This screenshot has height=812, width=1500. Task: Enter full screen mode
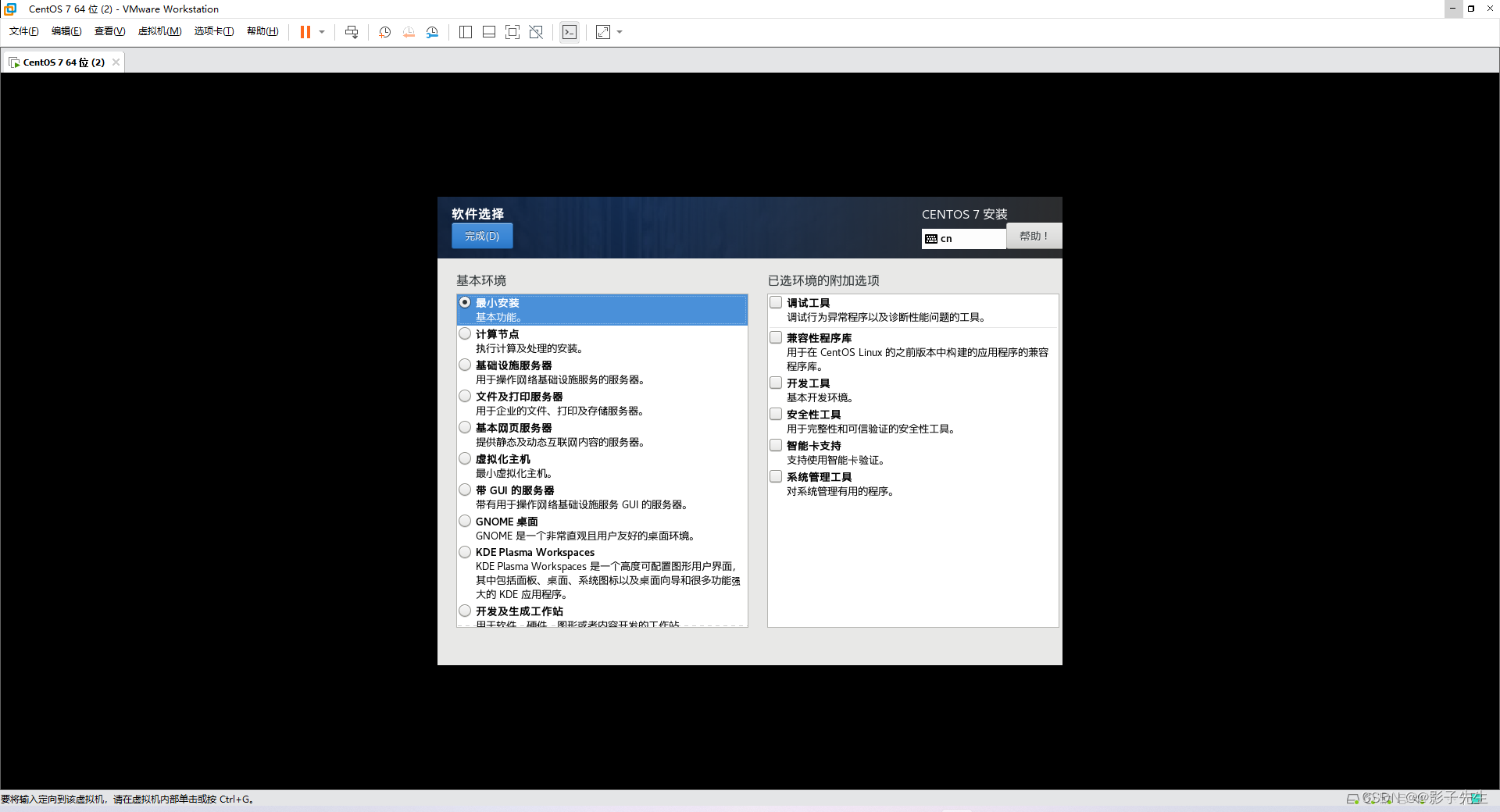512,32
